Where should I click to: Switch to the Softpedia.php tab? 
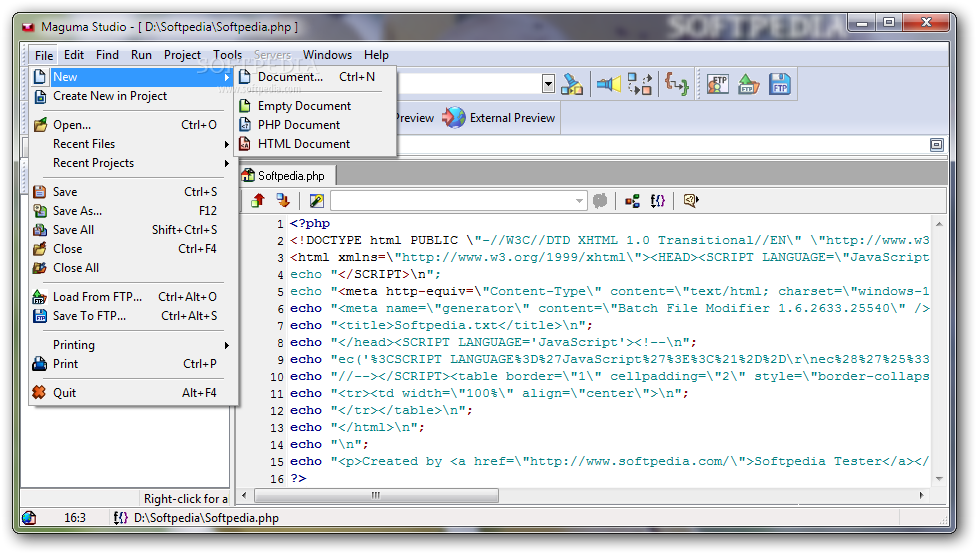288,176
